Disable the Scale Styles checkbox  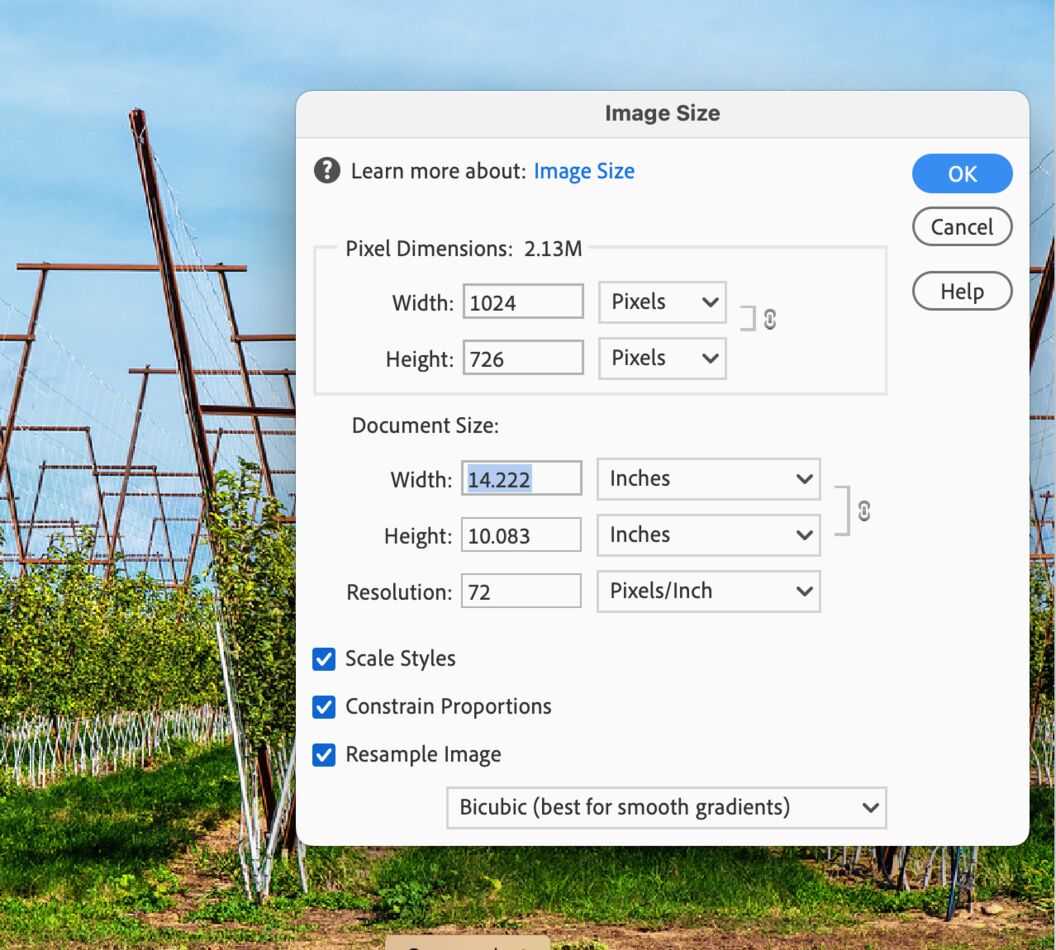tap(323, 658)
